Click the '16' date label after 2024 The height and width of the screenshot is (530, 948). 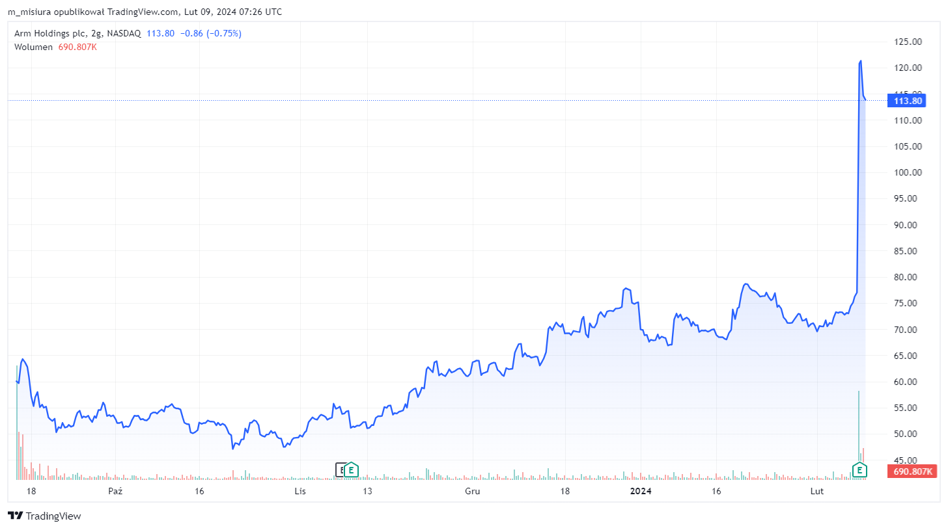(x=716, y=491)
